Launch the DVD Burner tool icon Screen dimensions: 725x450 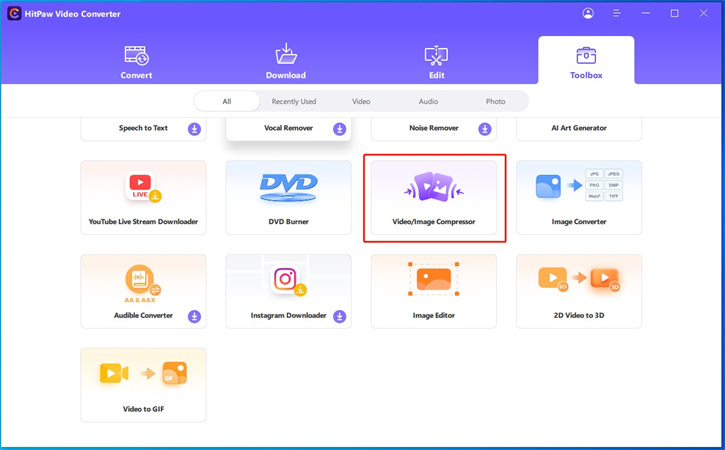(x=289, y=187)
